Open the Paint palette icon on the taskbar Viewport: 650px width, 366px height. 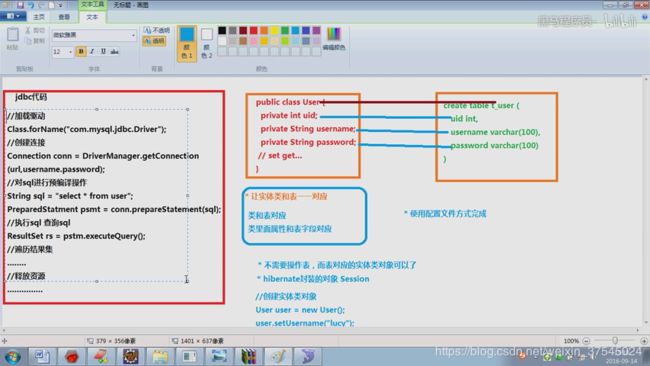point(278,356)
